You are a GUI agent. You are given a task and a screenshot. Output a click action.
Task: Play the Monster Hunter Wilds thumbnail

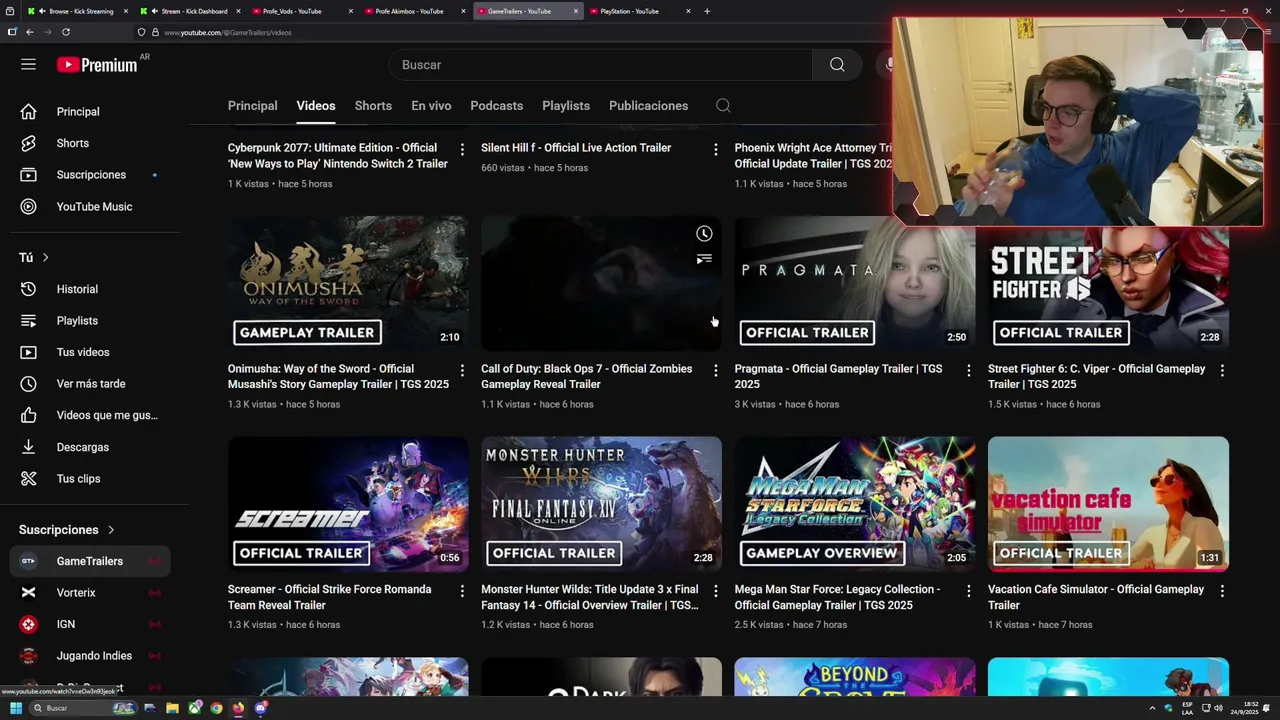(601, 504)
